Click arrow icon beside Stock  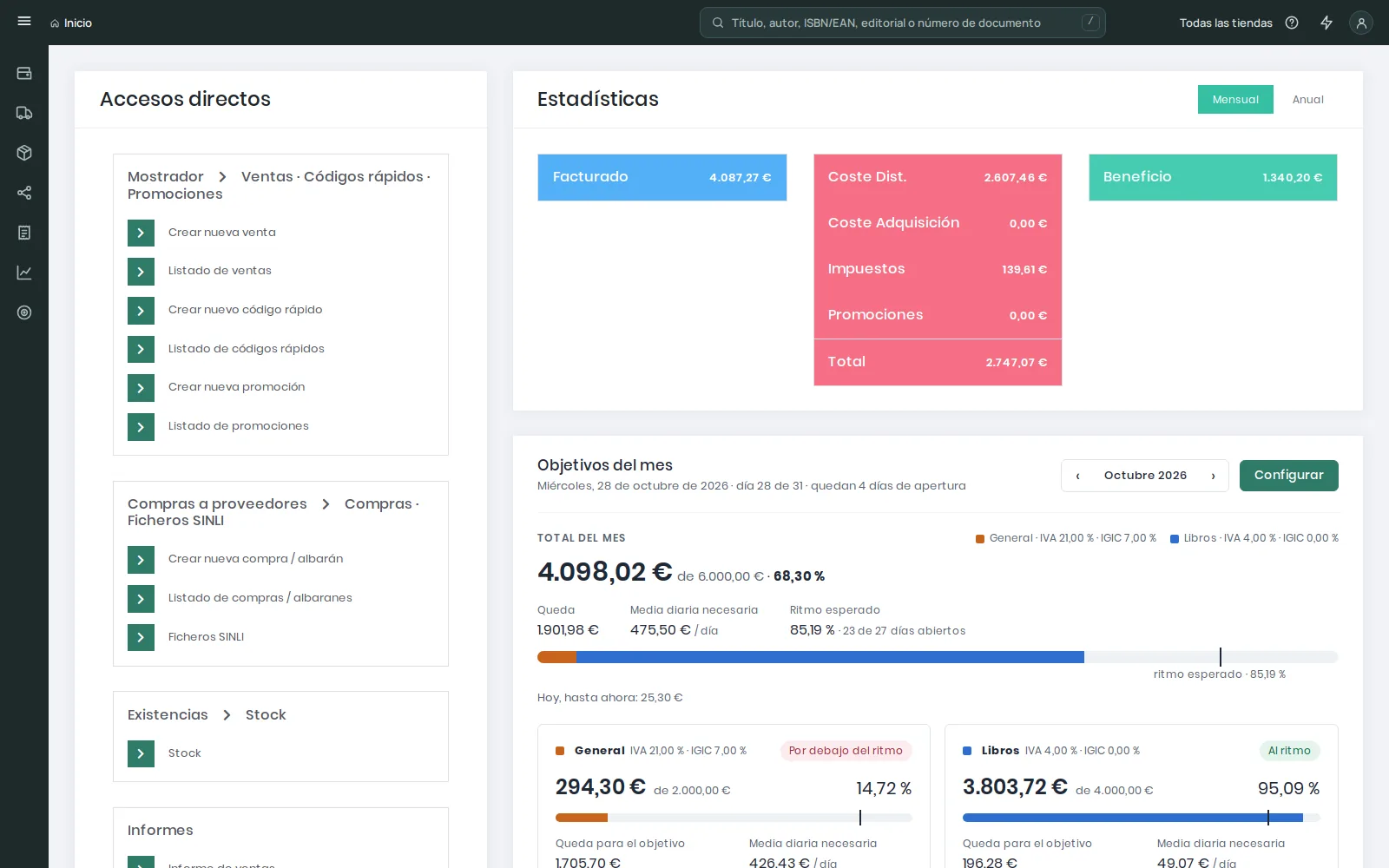pyautogui.click(x=141, y=753)
